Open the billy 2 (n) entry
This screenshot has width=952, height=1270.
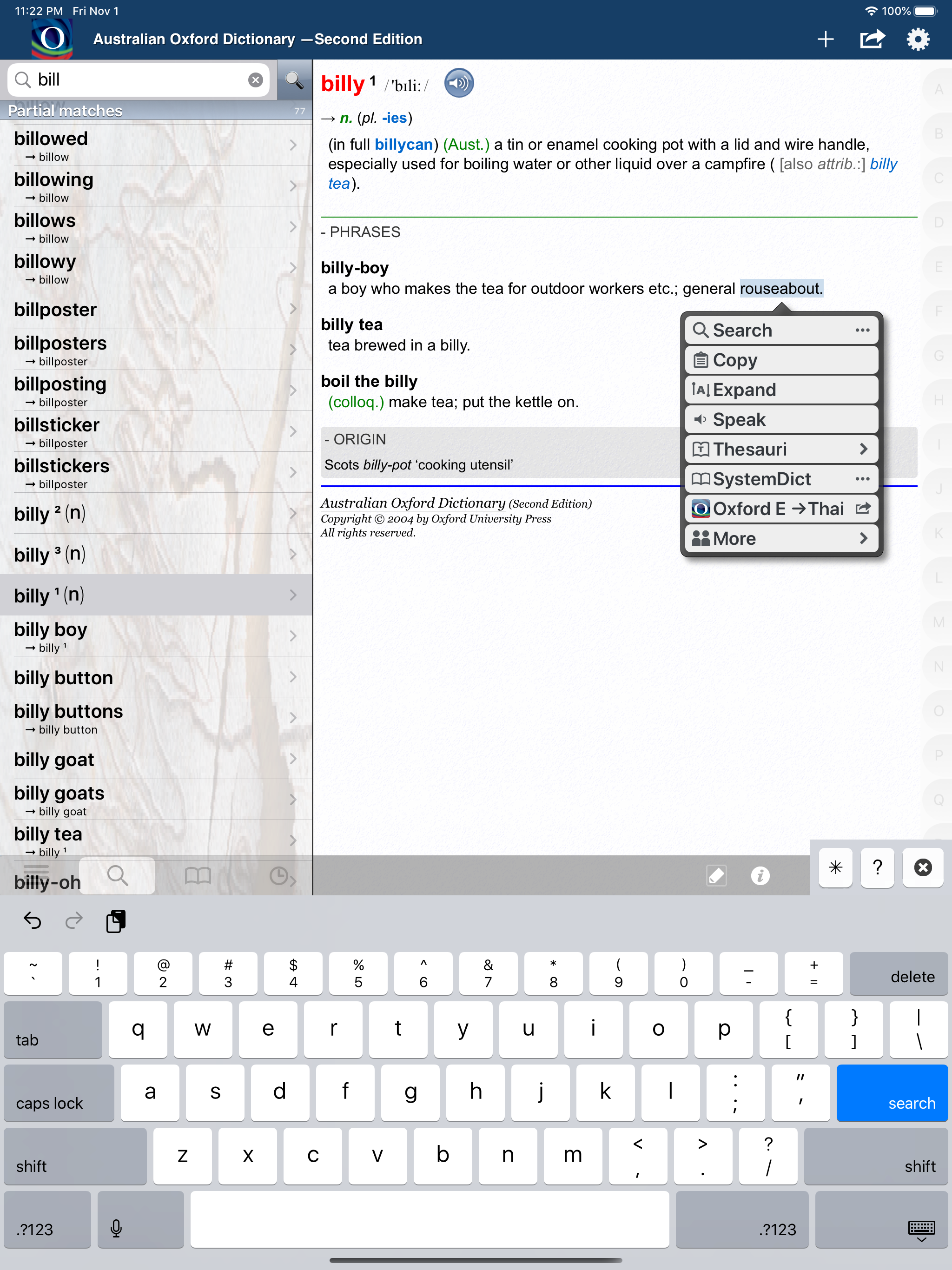[x=156, y=513]
